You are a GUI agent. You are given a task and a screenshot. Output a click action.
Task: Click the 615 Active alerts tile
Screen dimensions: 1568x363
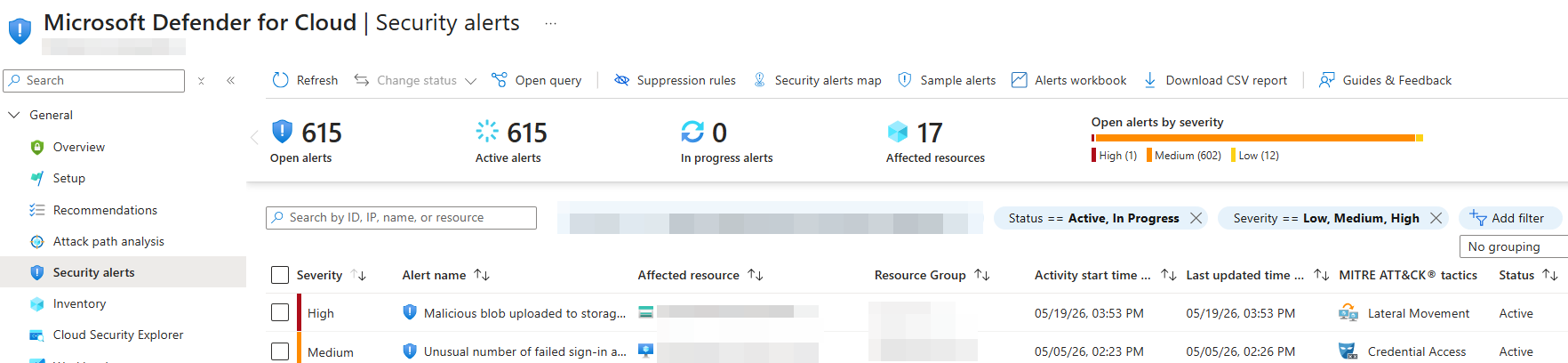point(511,141)
